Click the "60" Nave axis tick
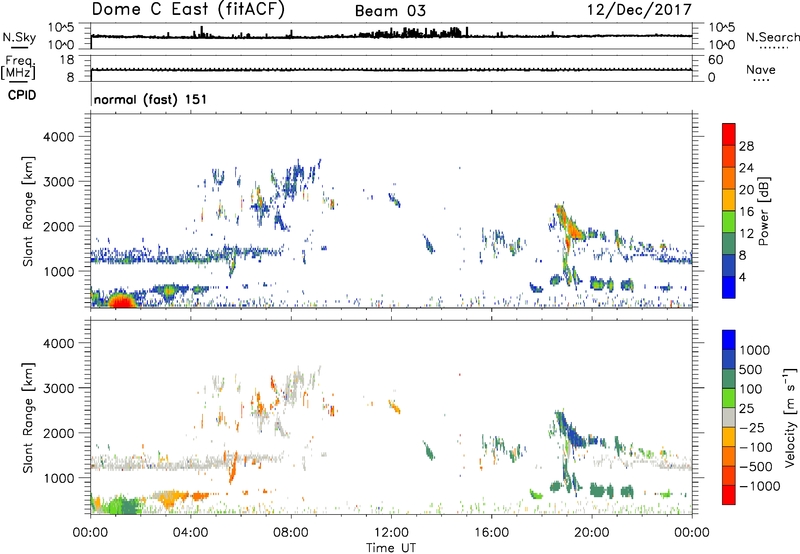This screenshot has height=554, width=800. click(715, 60)
